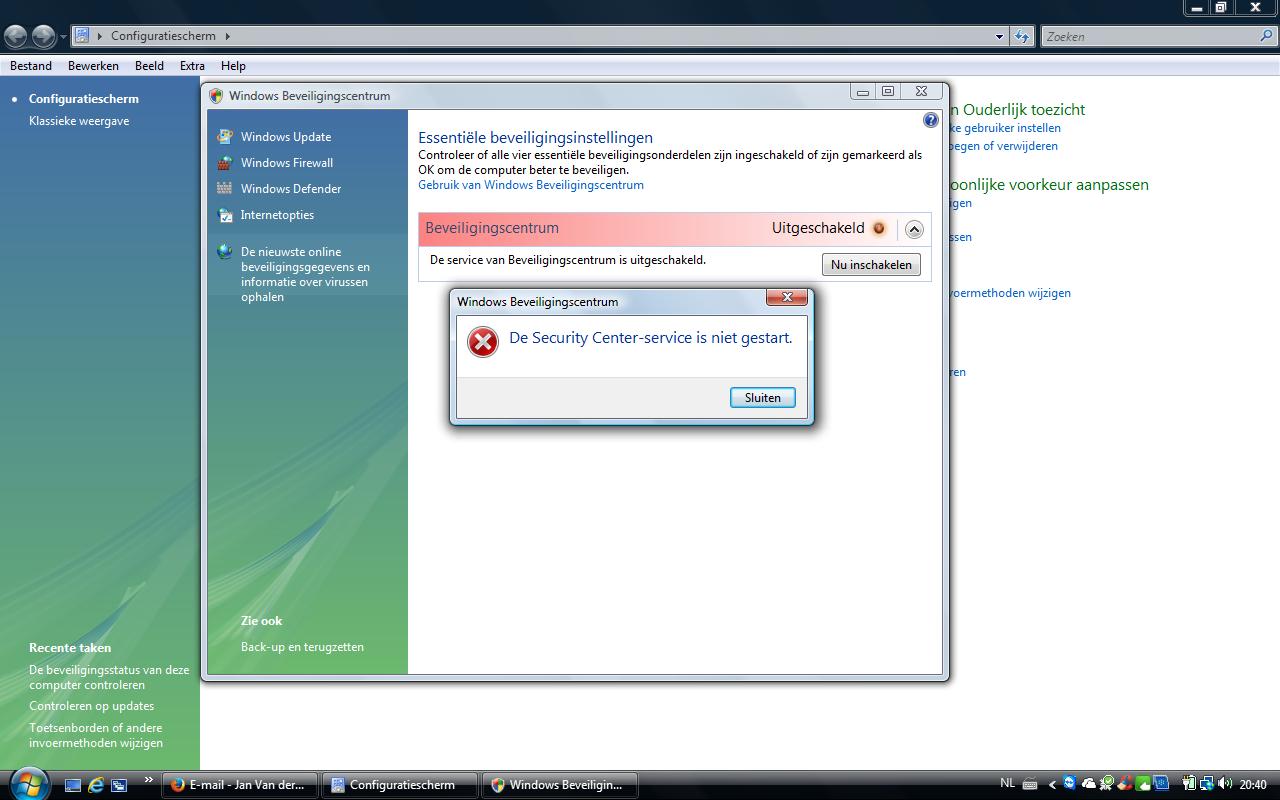Open the Beeld menu

[x=149, y=66]
